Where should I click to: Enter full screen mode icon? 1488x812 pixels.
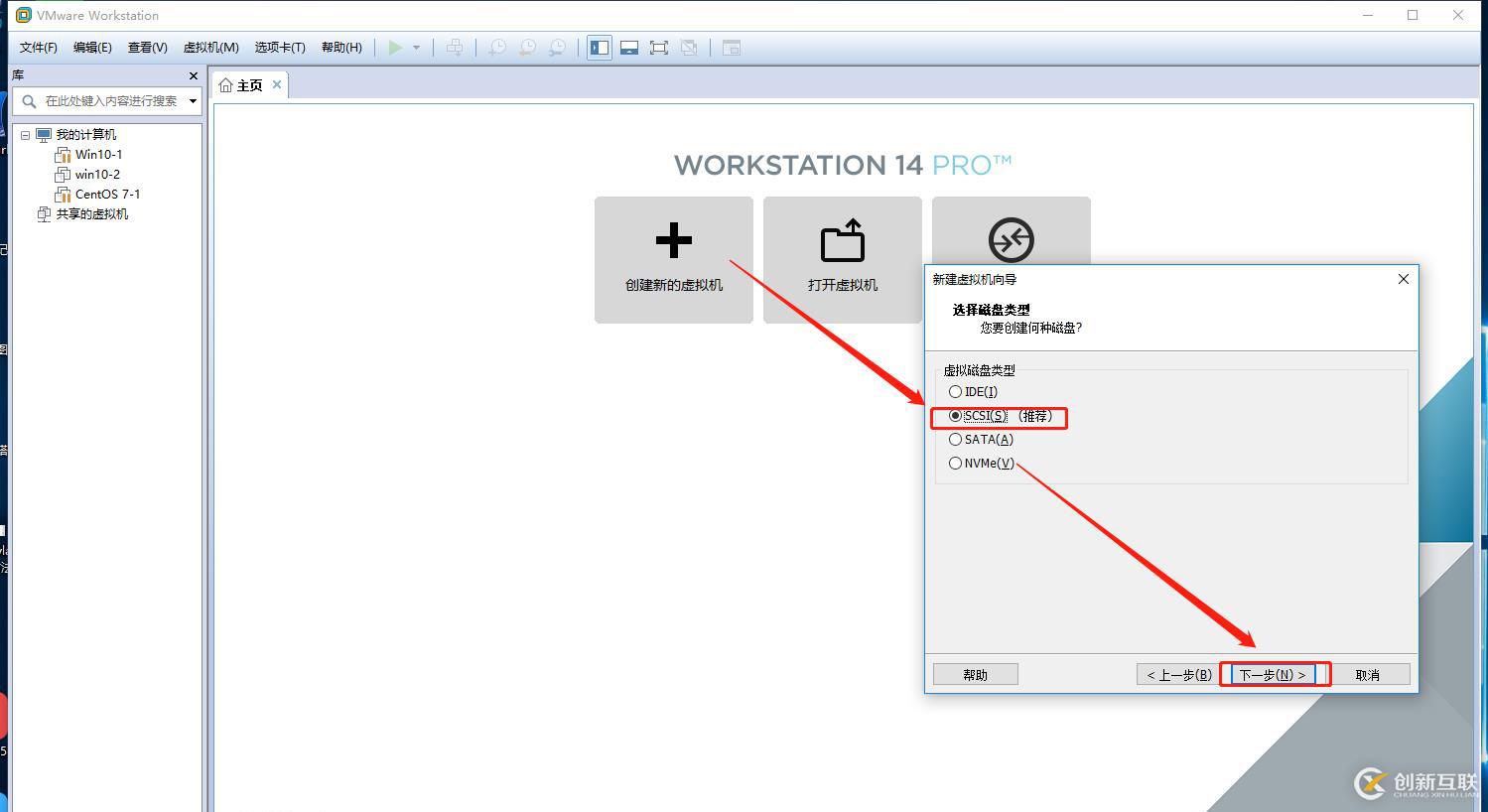[659, 48]
